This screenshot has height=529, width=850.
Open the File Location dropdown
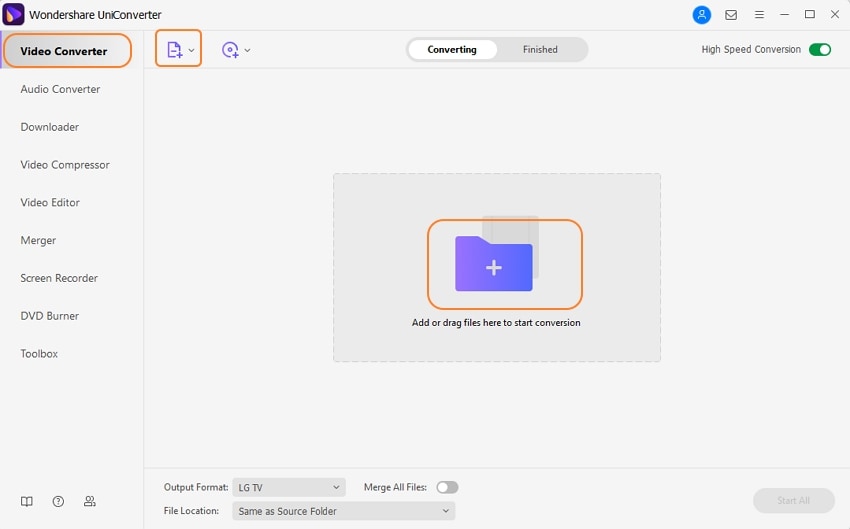tap(344, 511)
